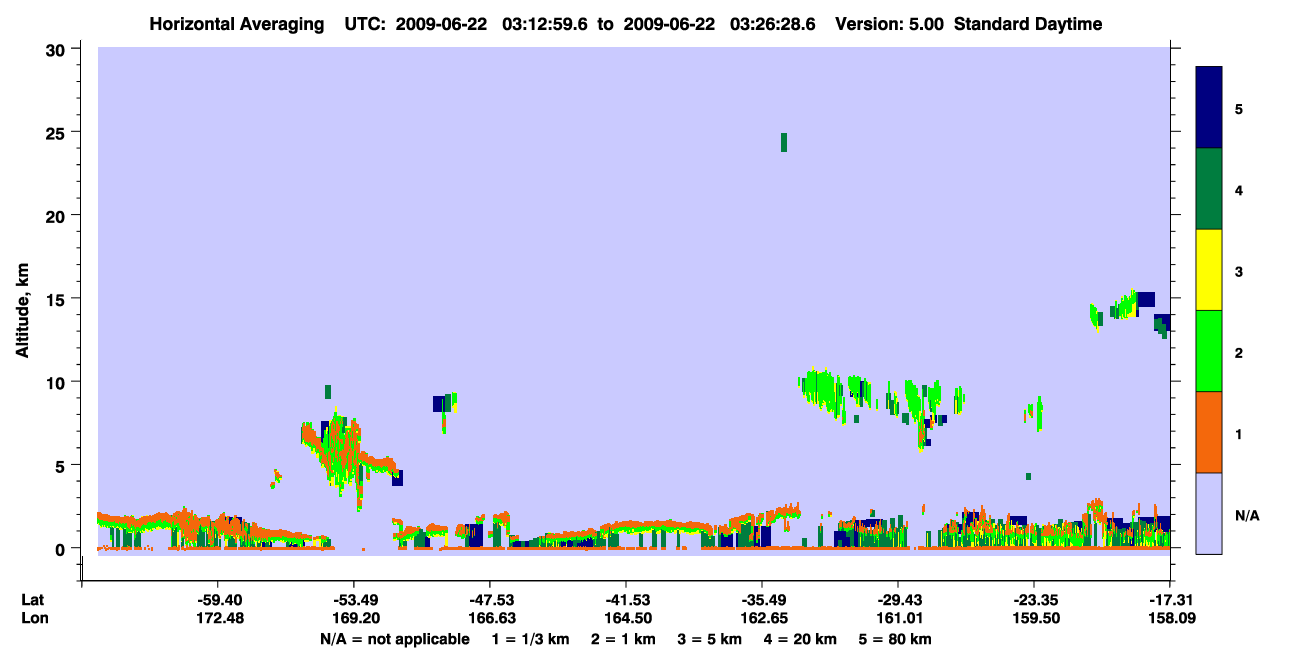Click latitude value -59.40

click(x=218, y=600)
